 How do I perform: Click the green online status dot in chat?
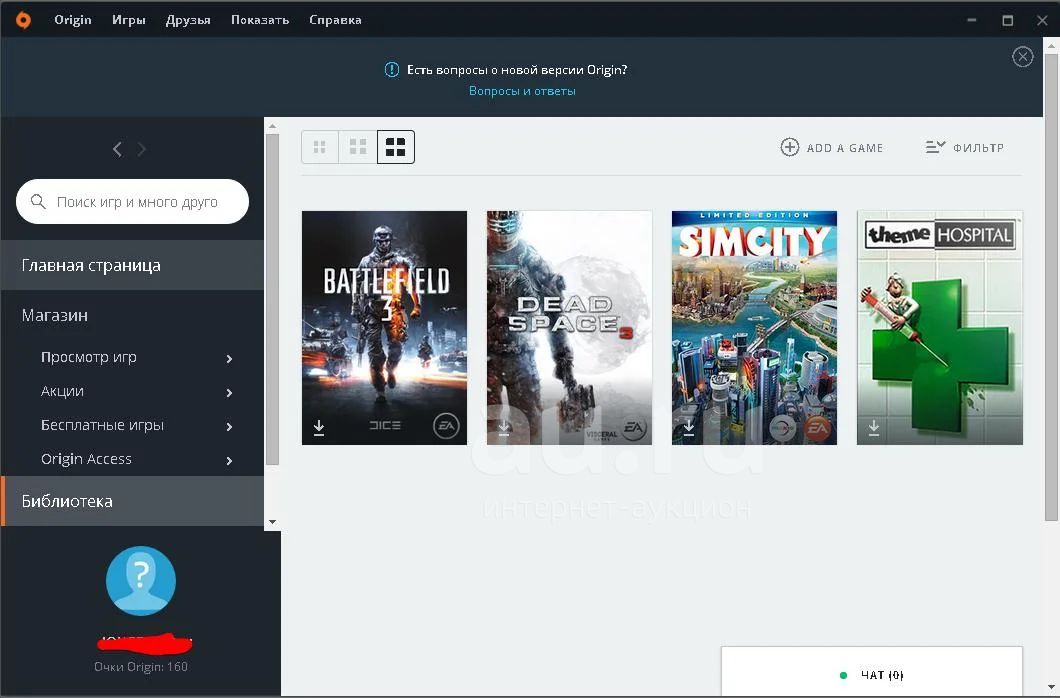point(843,675)
